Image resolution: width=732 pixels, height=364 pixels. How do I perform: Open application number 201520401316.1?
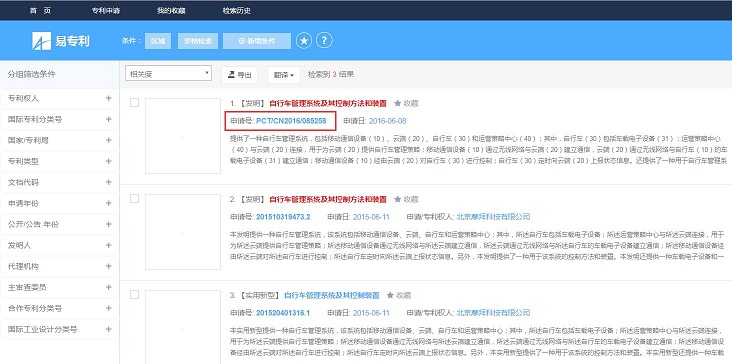pyautogui.click(x=283, y=313)
